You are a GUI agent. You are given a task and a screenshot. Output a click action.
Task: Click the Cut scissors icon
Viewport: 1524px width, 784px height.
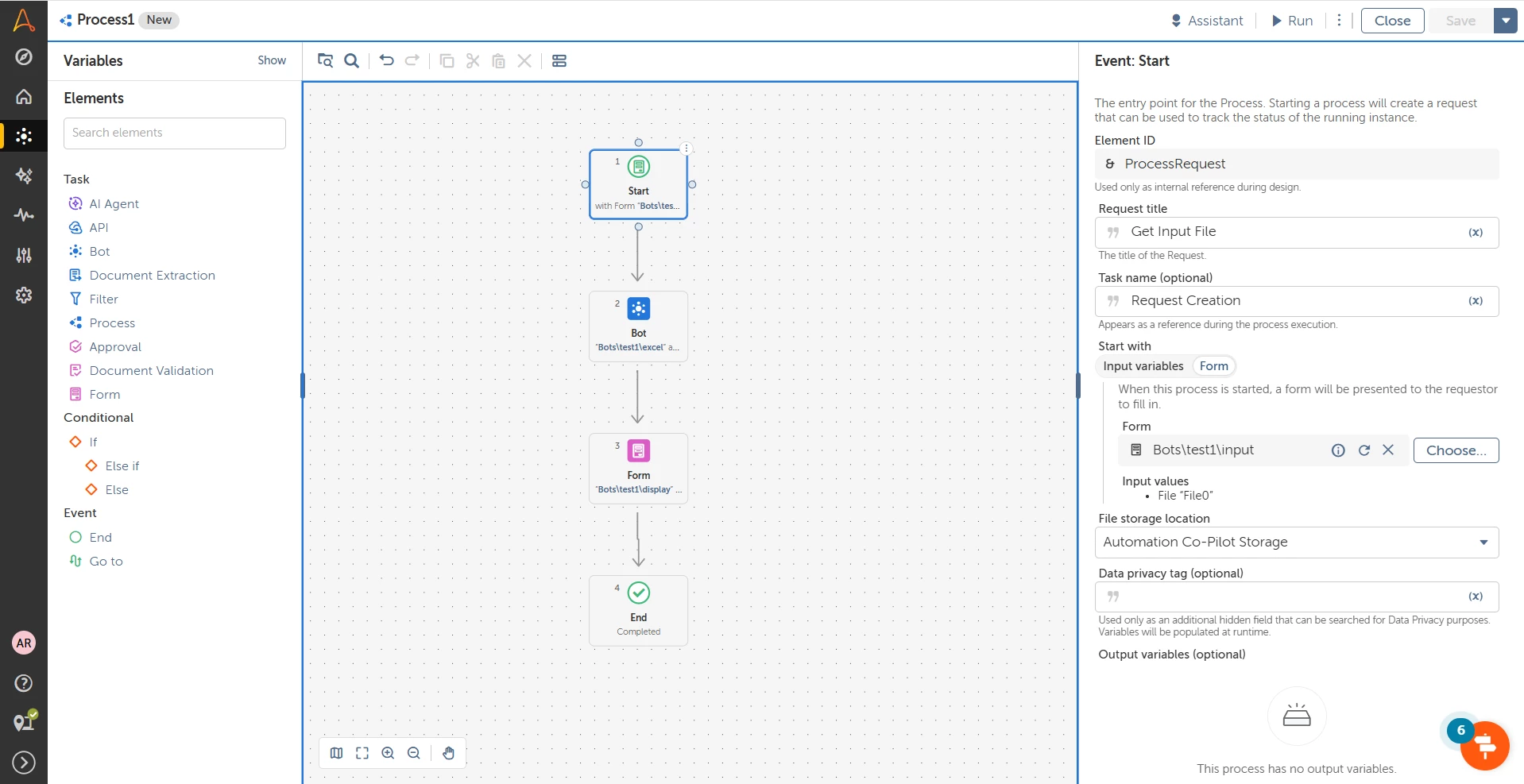473,61
